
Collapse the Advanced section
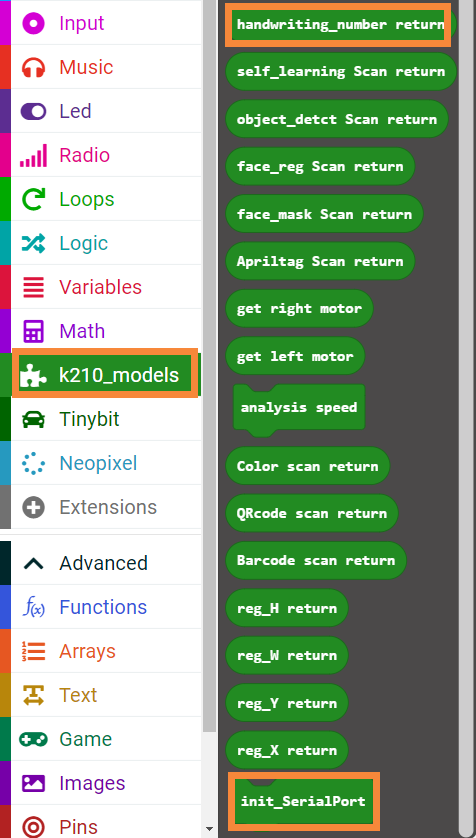tap(106, 563)
